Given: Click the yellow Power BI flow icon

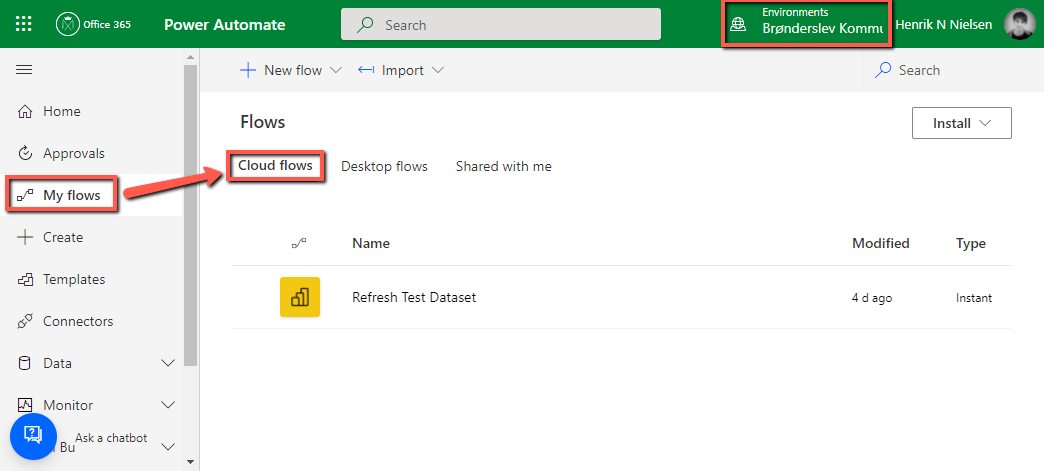Looking at the screenshot, I should pyautogui.click(x=300, y=297).
